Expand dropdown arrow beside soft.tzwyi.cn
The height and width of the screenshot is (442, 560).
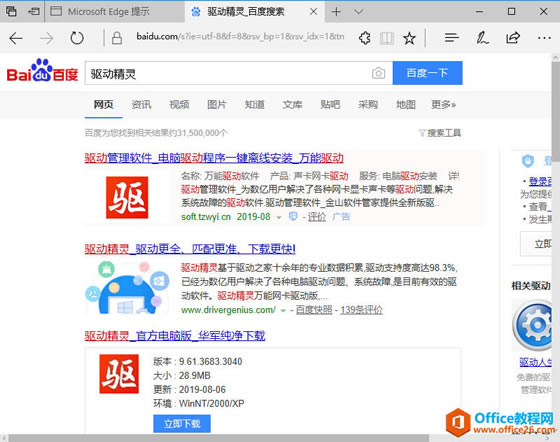(279, 217)
